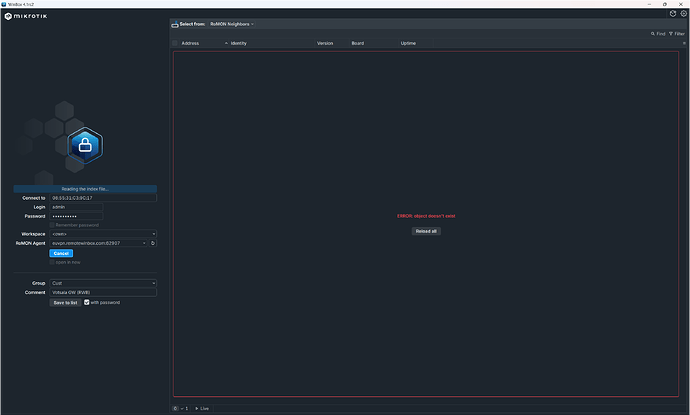This screenshot has height=415, width=690.
Task: Click the WinBox app icon in title bar
Action: click(x=4, y=4)
